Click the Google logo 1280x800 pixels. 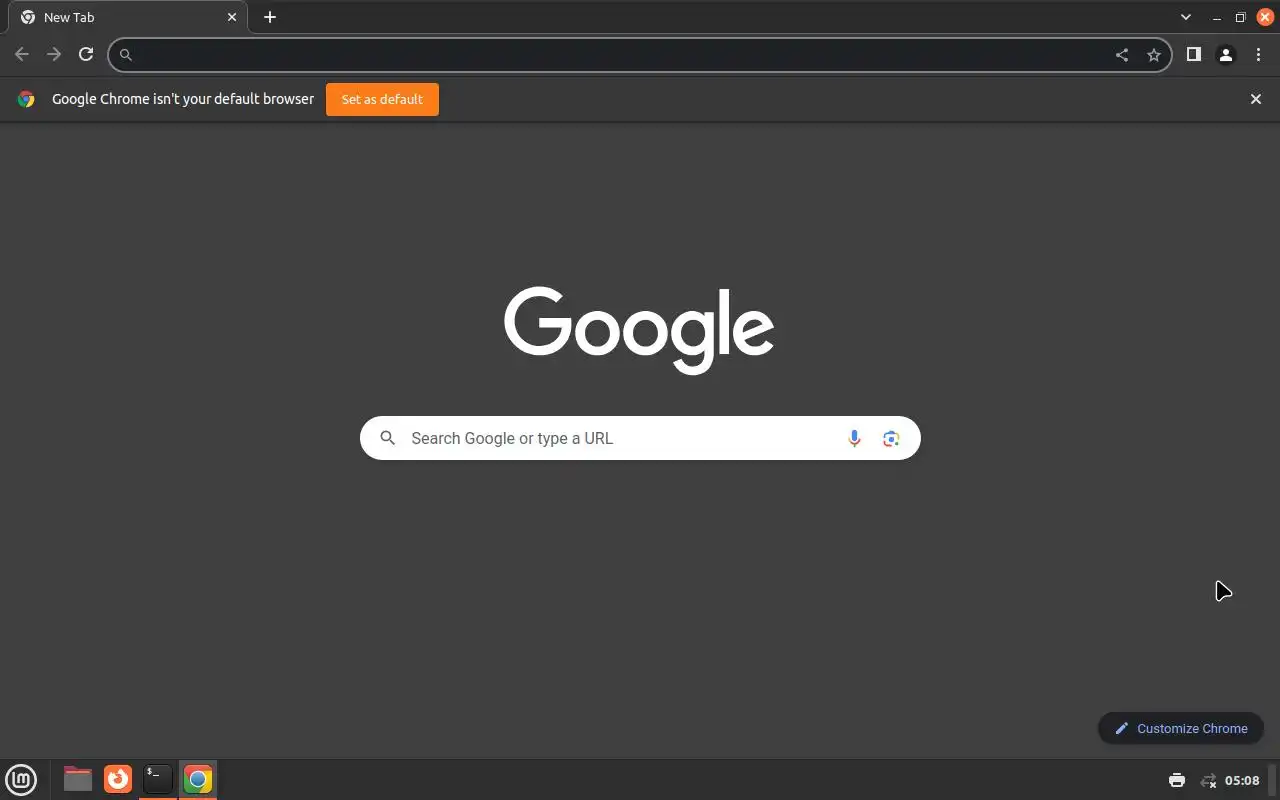pos(639,330)
